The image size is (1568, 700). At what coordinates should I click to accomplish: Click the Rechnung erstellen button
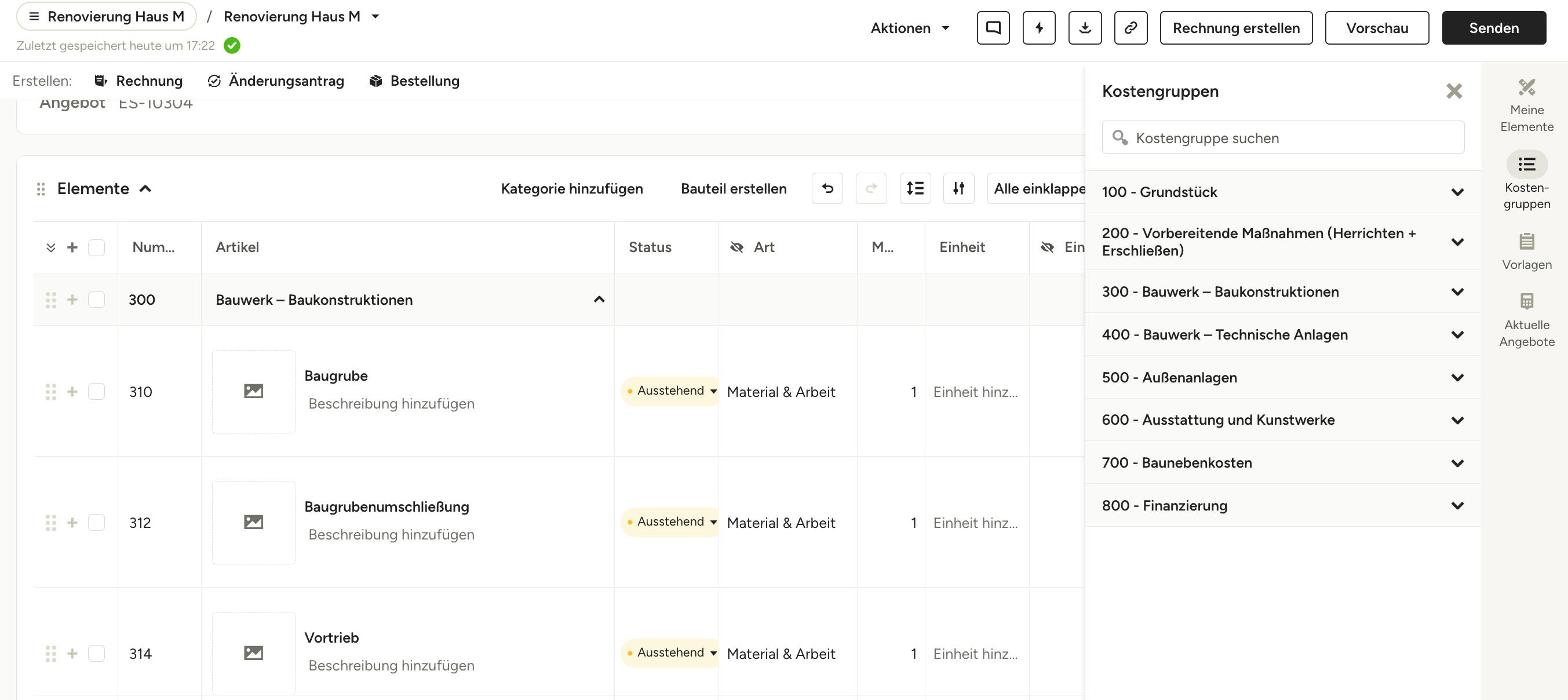pos(1235,28)
